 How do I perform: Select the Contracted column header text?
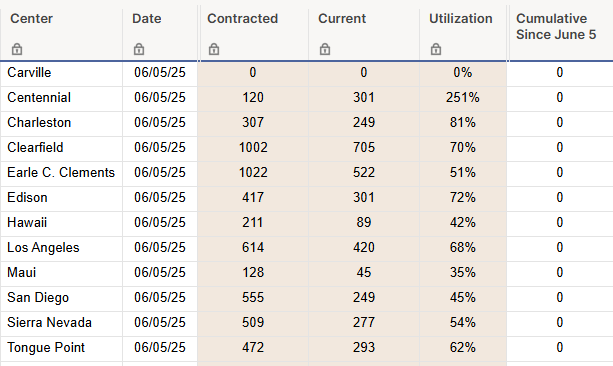242,18
